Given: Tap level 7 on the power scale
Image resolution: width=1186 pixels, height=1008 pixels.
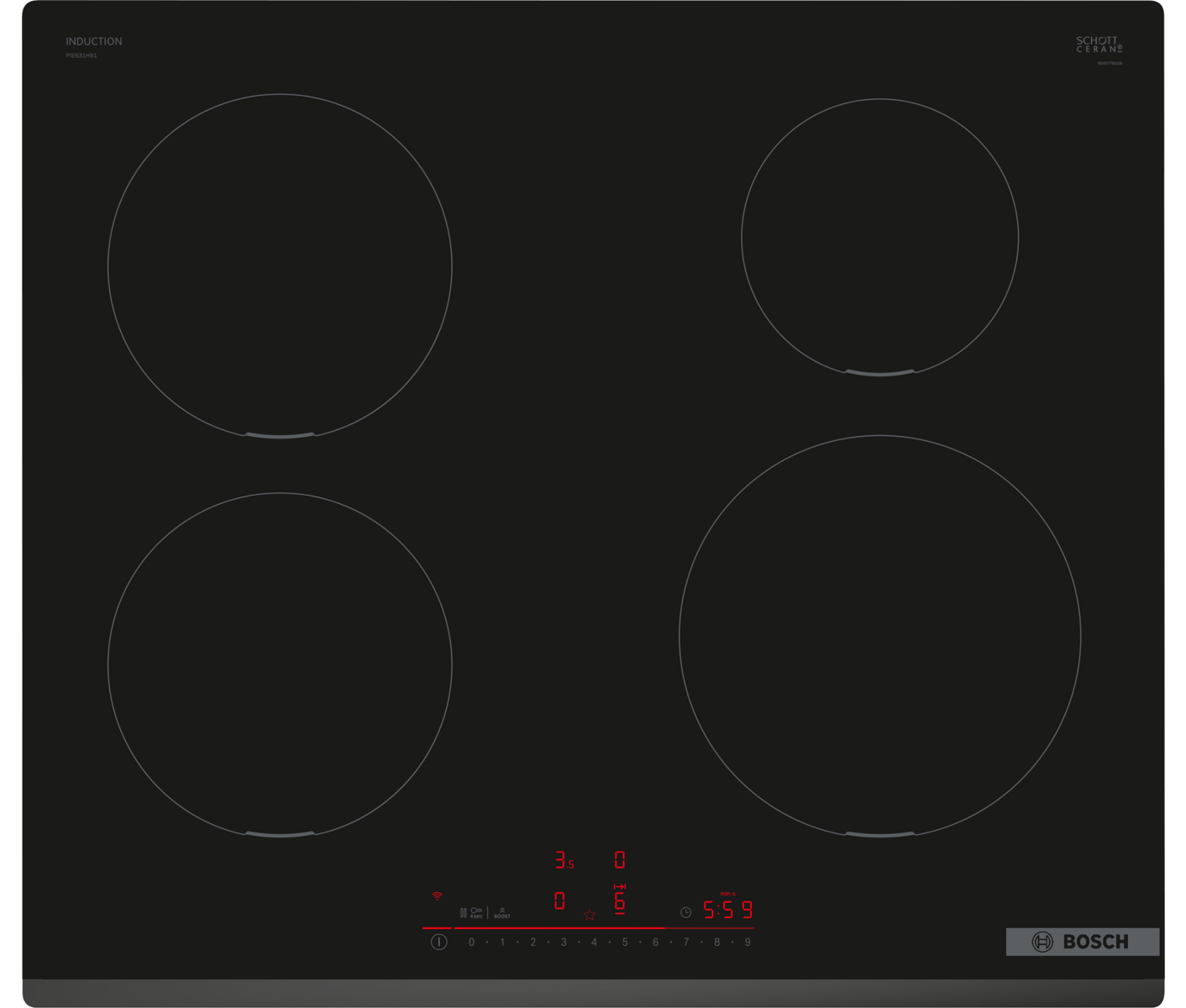Looking at the screenshot, I should (686, 942).
